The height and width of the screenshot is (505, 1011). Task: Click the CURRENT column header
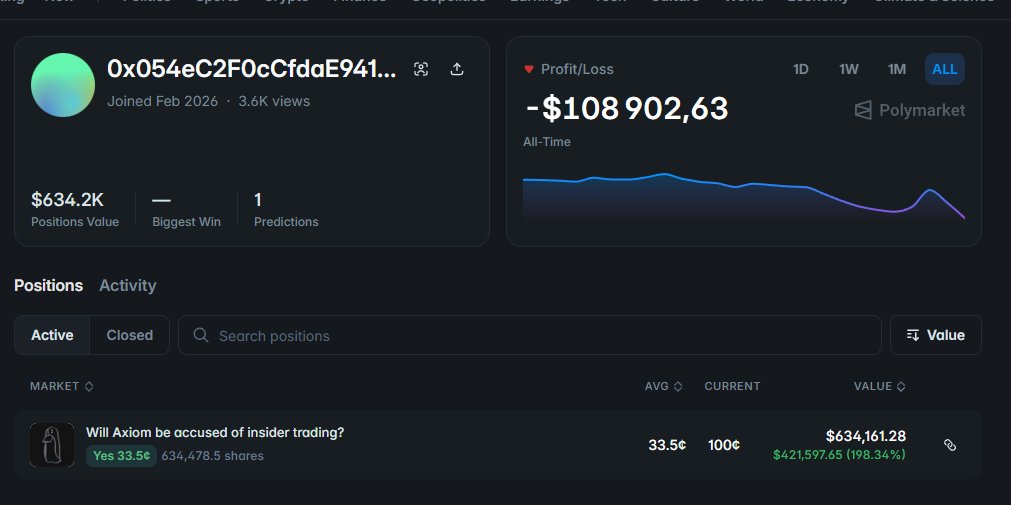732,386
